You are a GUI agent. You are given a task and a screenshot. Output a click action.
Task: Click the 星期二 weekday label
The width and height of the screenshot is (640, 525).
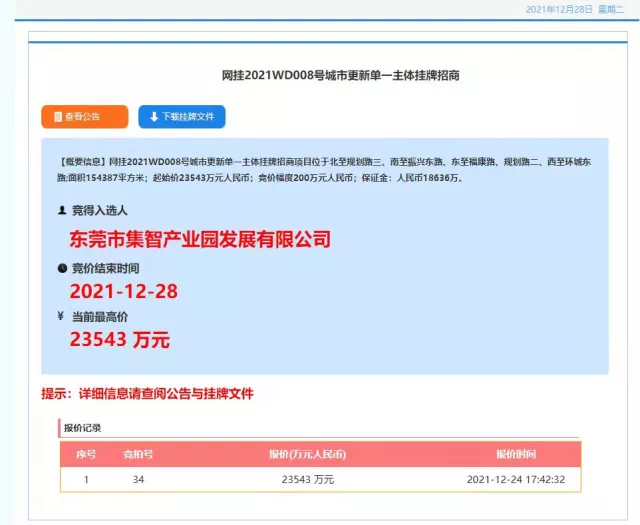pyautogui.click(x=611, y=9)
